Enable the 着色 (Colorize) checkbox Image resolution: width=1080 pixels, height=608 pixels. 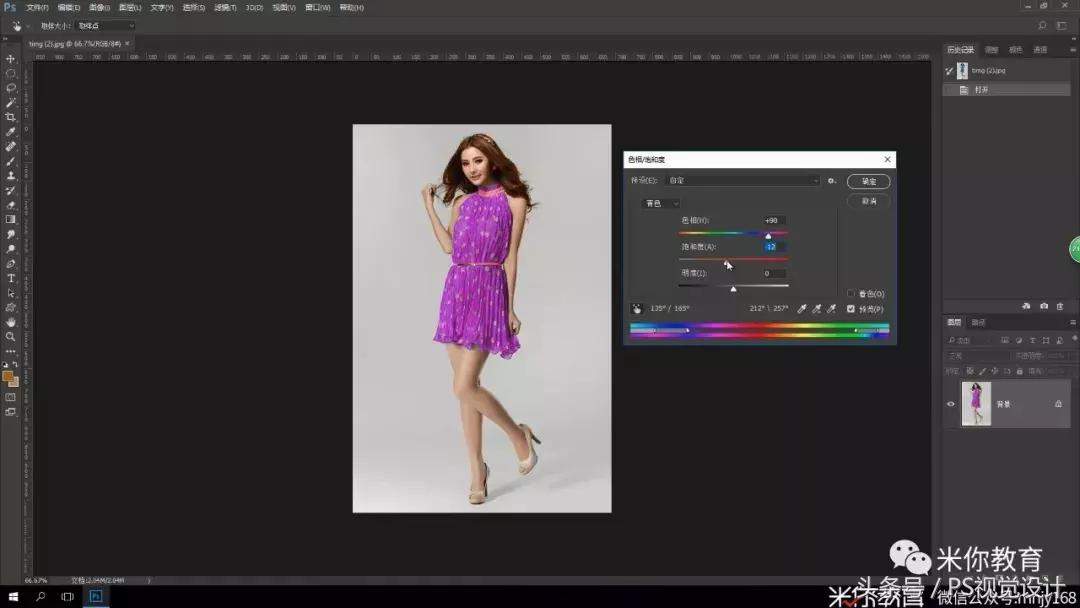851,294
